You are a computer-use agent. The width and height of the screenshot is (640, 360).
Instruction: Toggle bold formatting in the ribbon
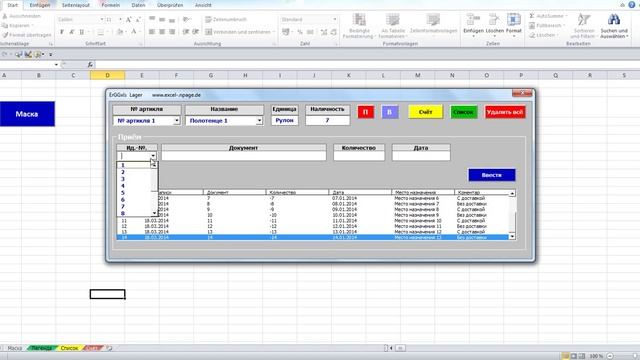click(x=62, y=32)
